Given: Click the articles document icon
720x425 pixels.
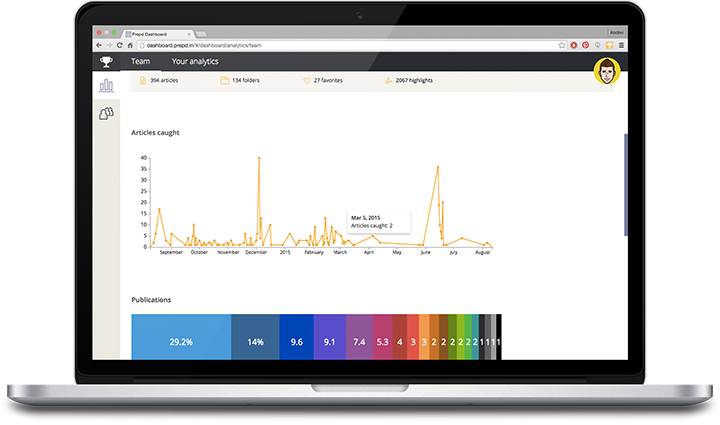Looking at the screenshot, I should (143, 80).
